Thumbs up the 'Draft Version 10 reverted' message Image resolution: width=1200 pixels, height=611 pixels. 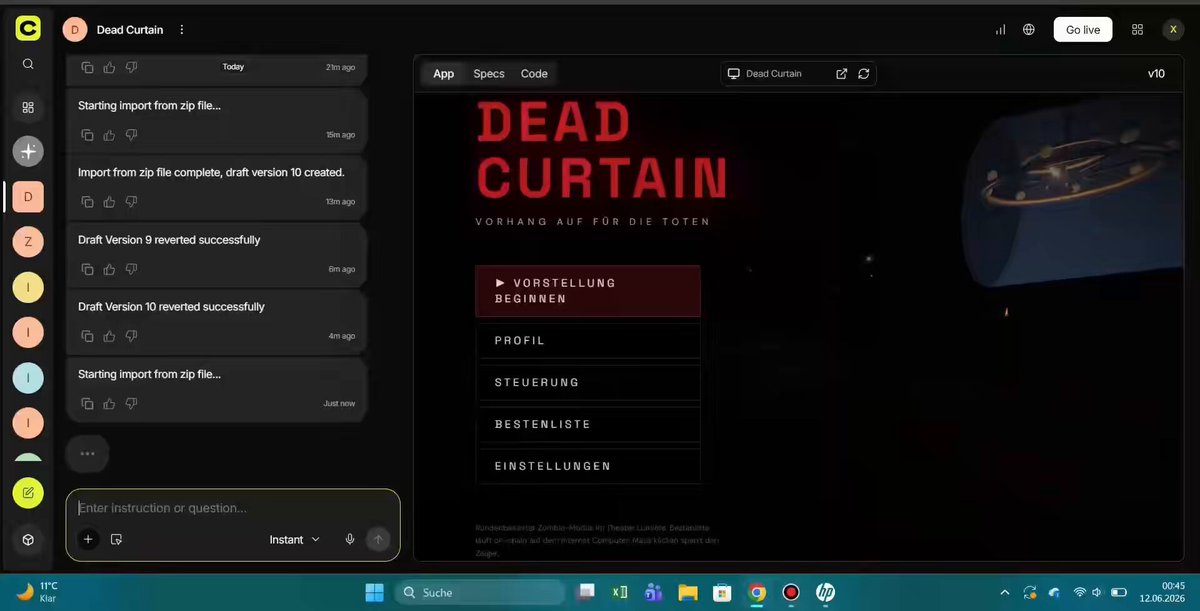pos(109,336)
